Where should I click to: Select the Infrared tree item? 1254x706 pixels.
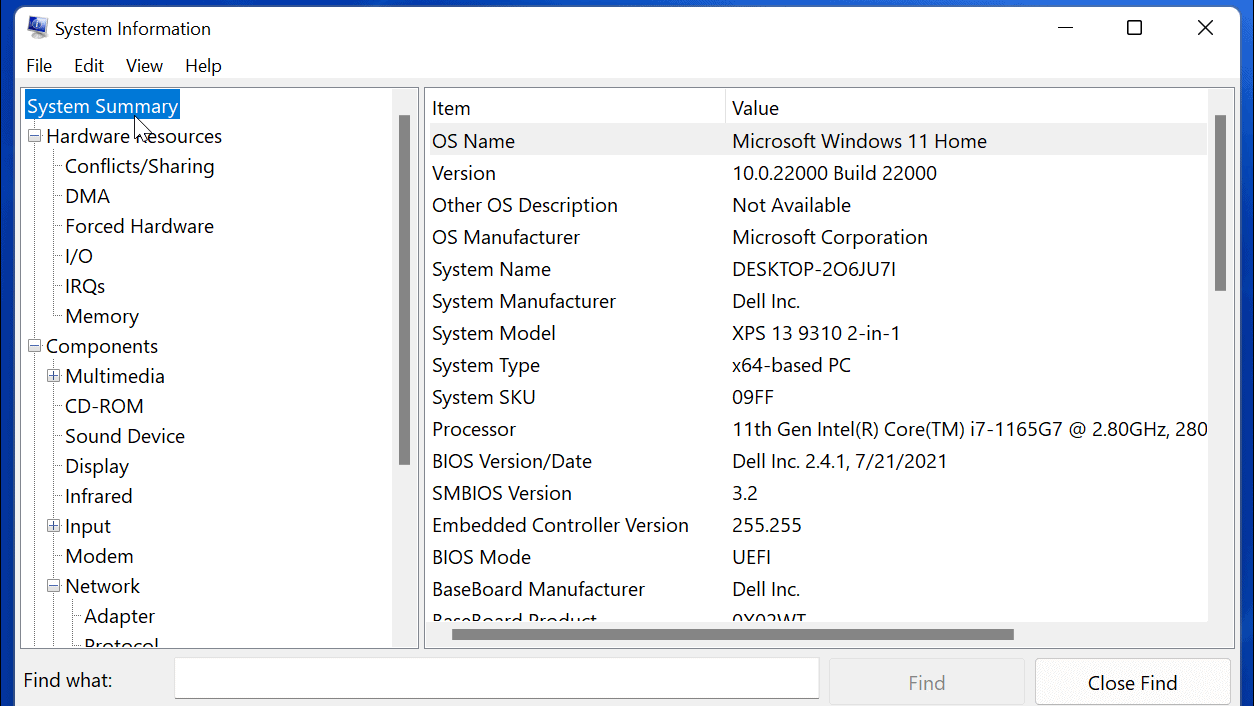click(99, 496)
